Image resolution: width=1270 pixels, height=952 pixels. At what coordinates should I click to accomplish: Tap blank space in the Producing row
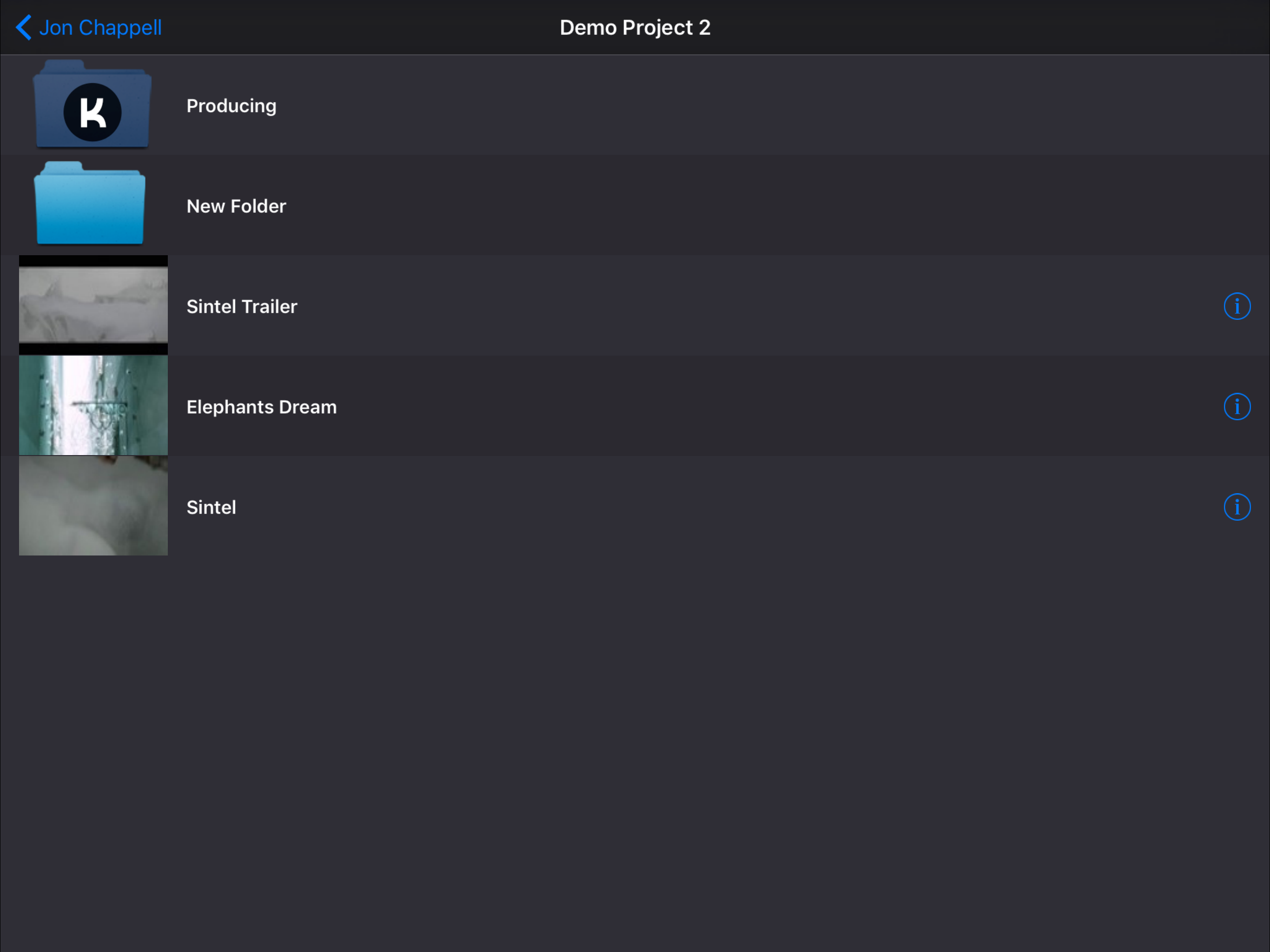click(747, 105)
